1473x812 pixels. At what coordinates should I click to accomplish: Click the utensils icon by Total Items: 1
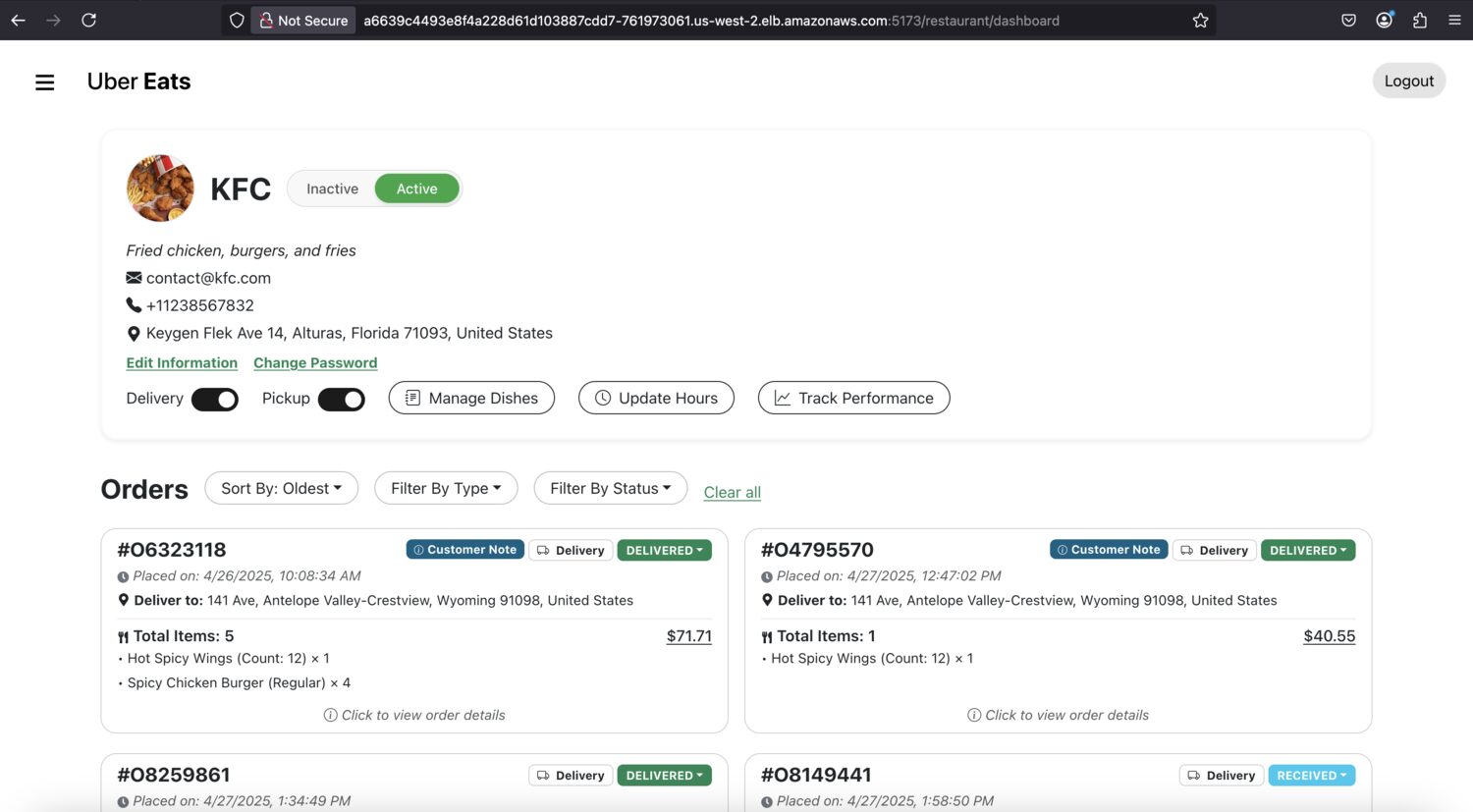(768, 637)
